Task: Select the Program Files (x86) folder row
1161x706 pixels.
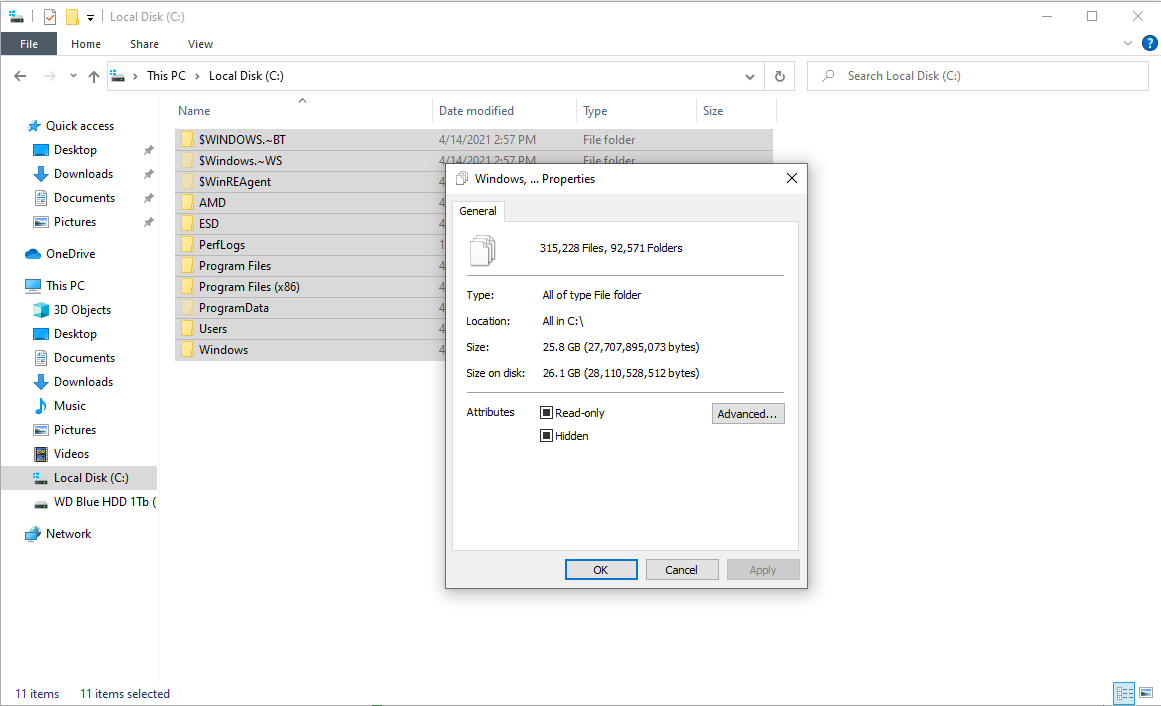Action: 310,287
